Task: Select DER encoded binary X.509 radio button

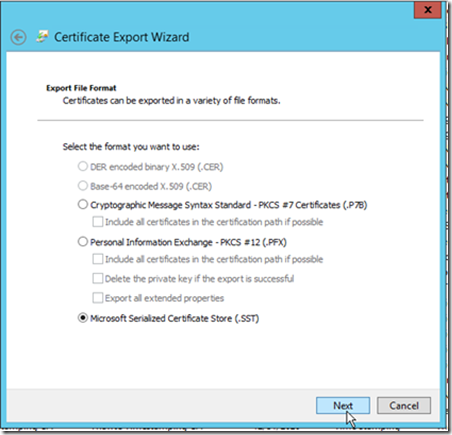Action: 83,166
